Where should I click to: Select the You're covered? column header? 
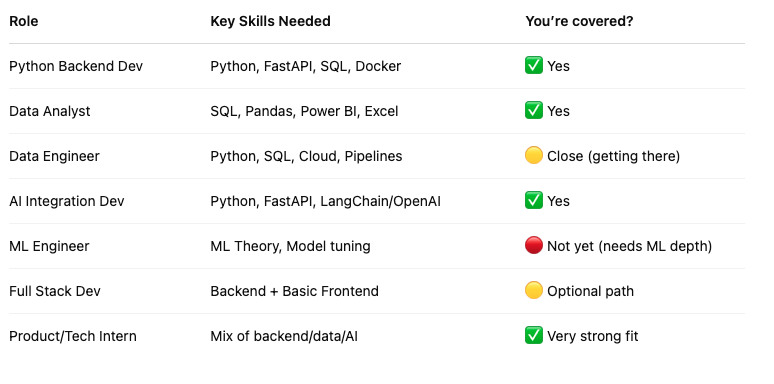(x=579, y=21)
